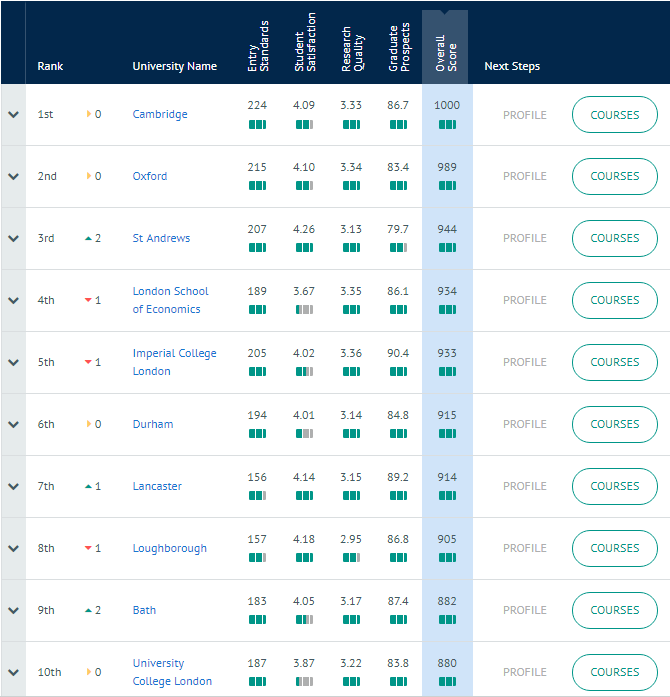Click Imperial graduate prospects value 90.4

398,353
